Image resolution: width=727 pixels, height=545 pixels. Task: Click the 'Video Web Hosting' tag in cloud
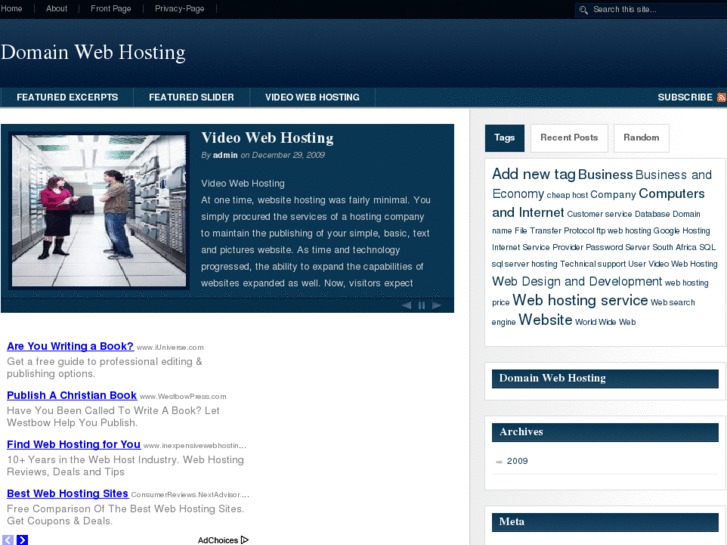682,264
